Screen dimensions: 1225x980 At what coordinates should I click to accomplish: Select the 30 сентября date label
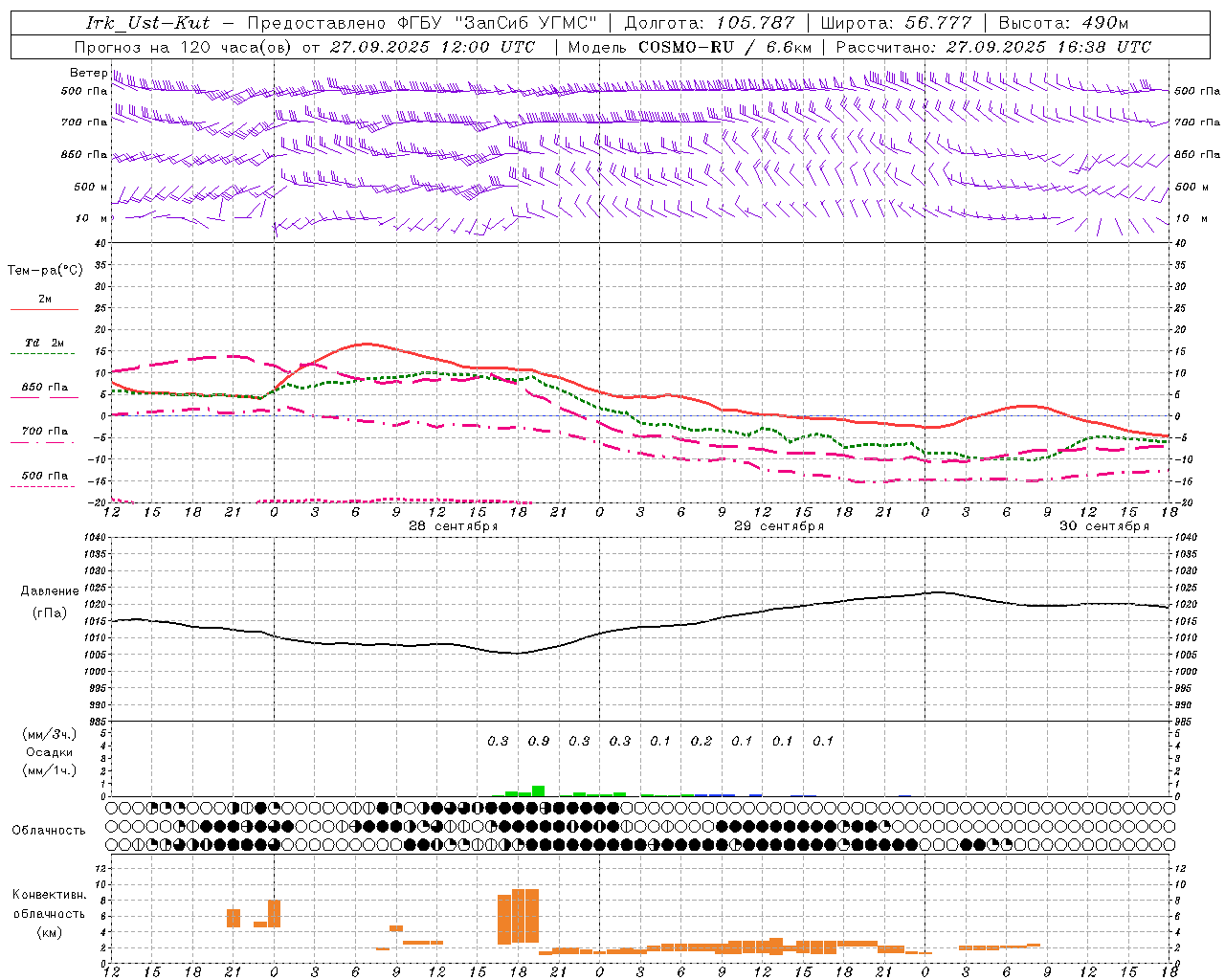(1104, 526)
